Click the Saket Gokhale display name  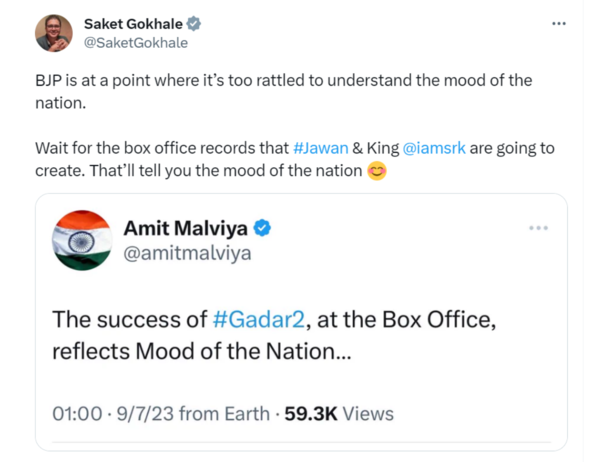tap(132, 24)
